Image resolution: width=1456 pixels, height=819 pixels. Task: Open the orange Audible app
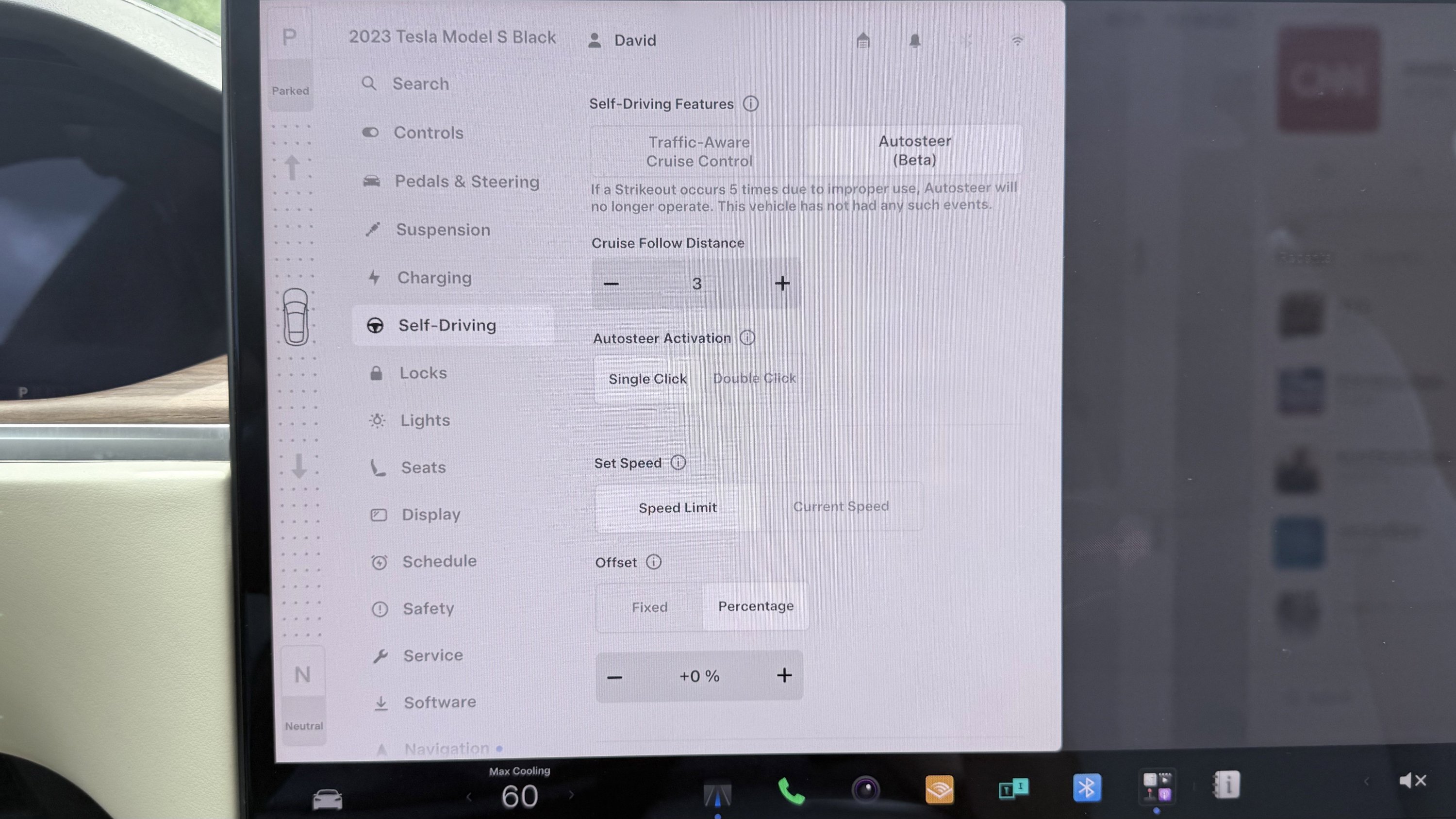[x=940, y=789]
